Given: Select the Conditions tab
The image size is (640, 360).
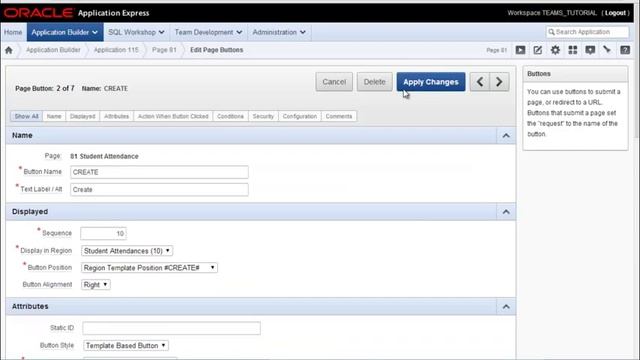Looking at the screenshot, I should click(x=230, y=116).
